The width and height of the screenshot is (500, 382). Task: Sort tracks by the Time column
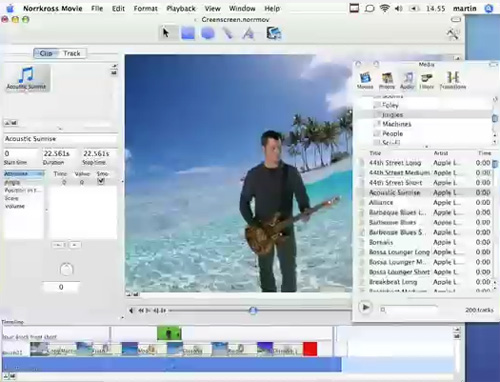click(485, 153)
